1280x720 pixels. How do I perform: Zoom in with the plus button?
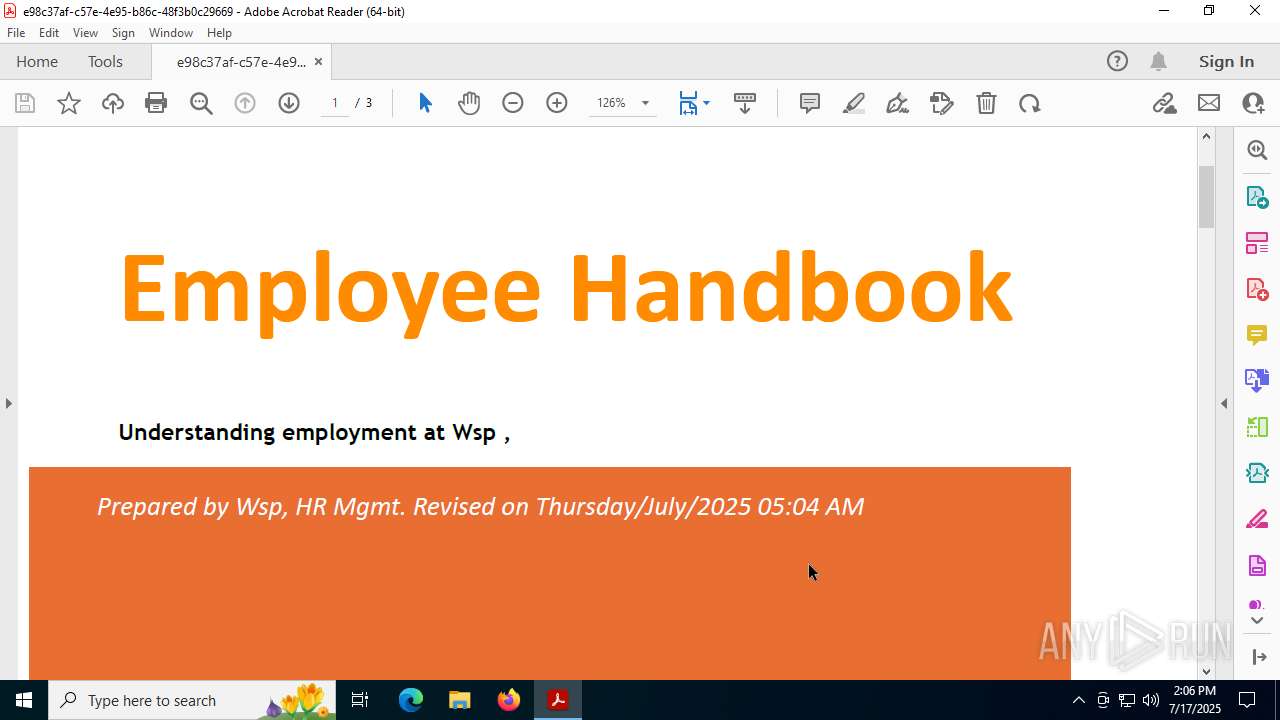[x=557, y=103]
